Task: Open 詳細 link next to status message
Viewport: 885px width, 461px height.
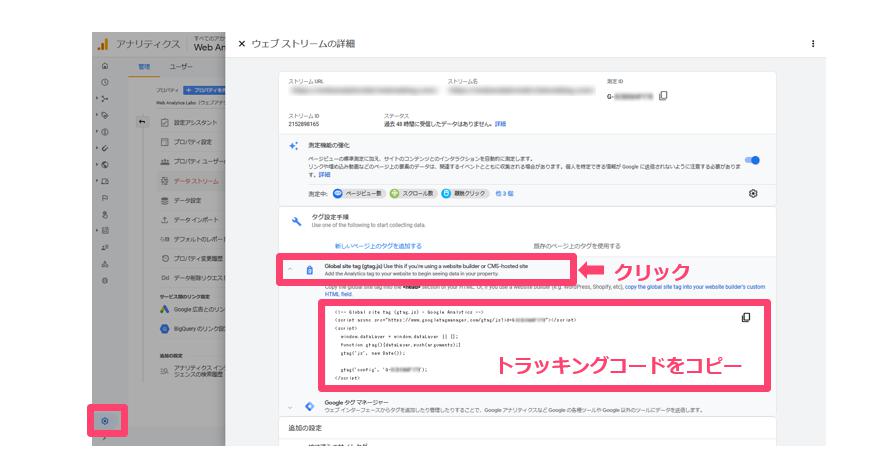Action: (500, 124)
